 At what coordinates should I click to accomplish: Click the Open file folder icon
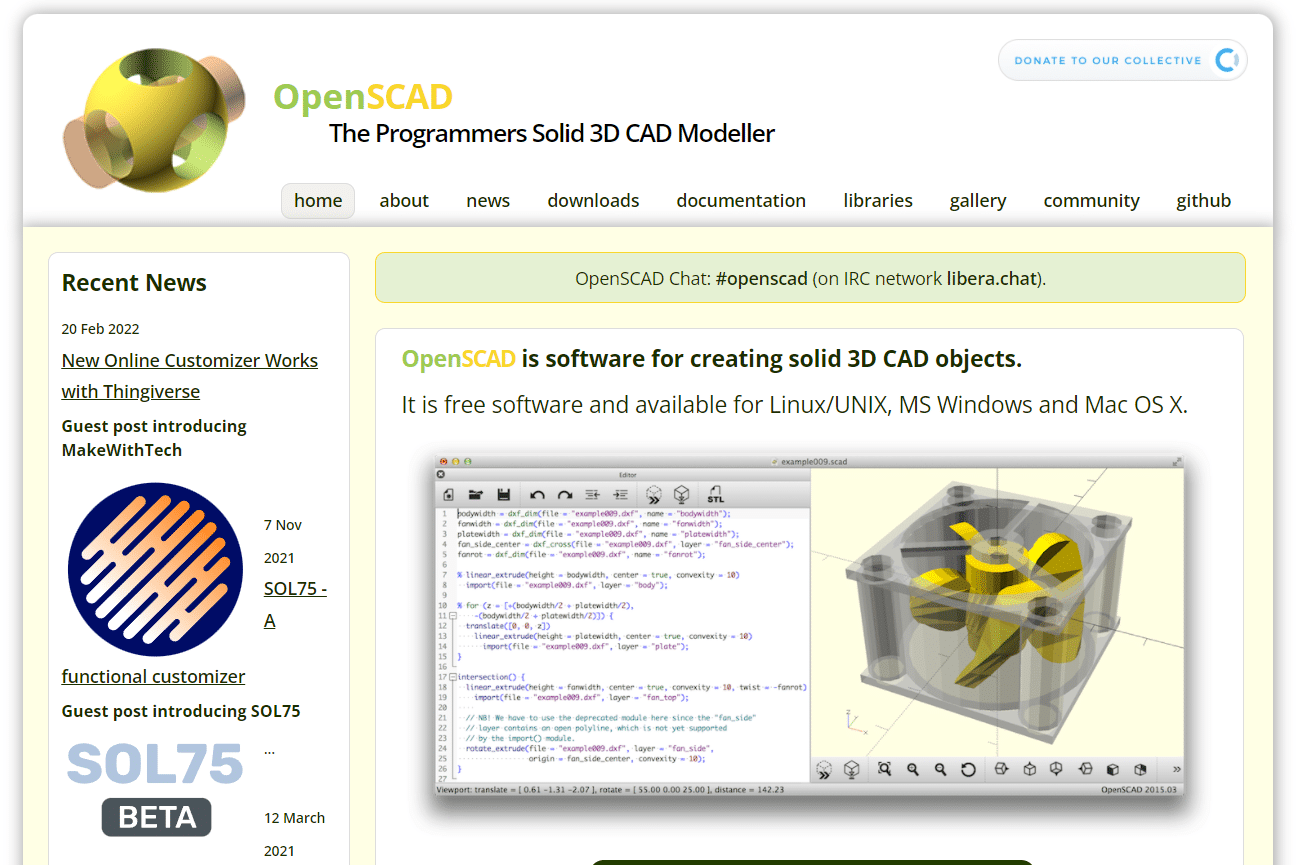tap(476, 494)
